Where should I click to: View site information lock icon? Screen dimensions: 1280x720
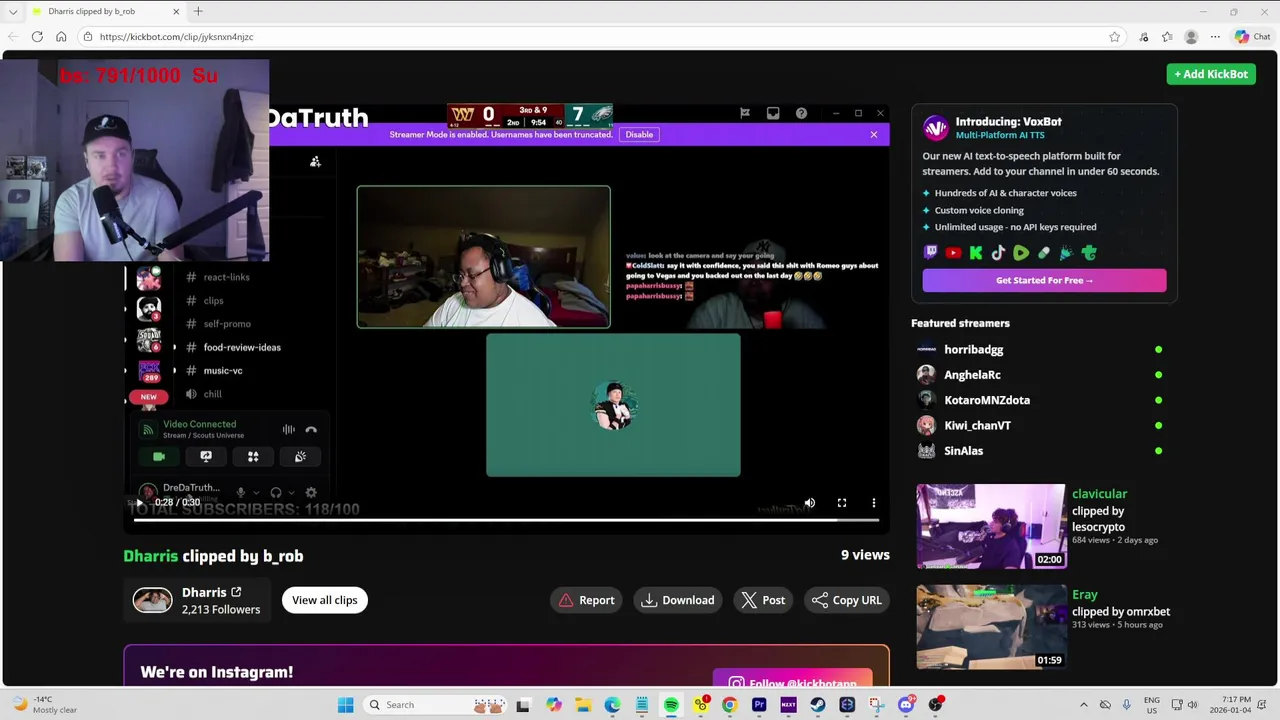[88, 37]
